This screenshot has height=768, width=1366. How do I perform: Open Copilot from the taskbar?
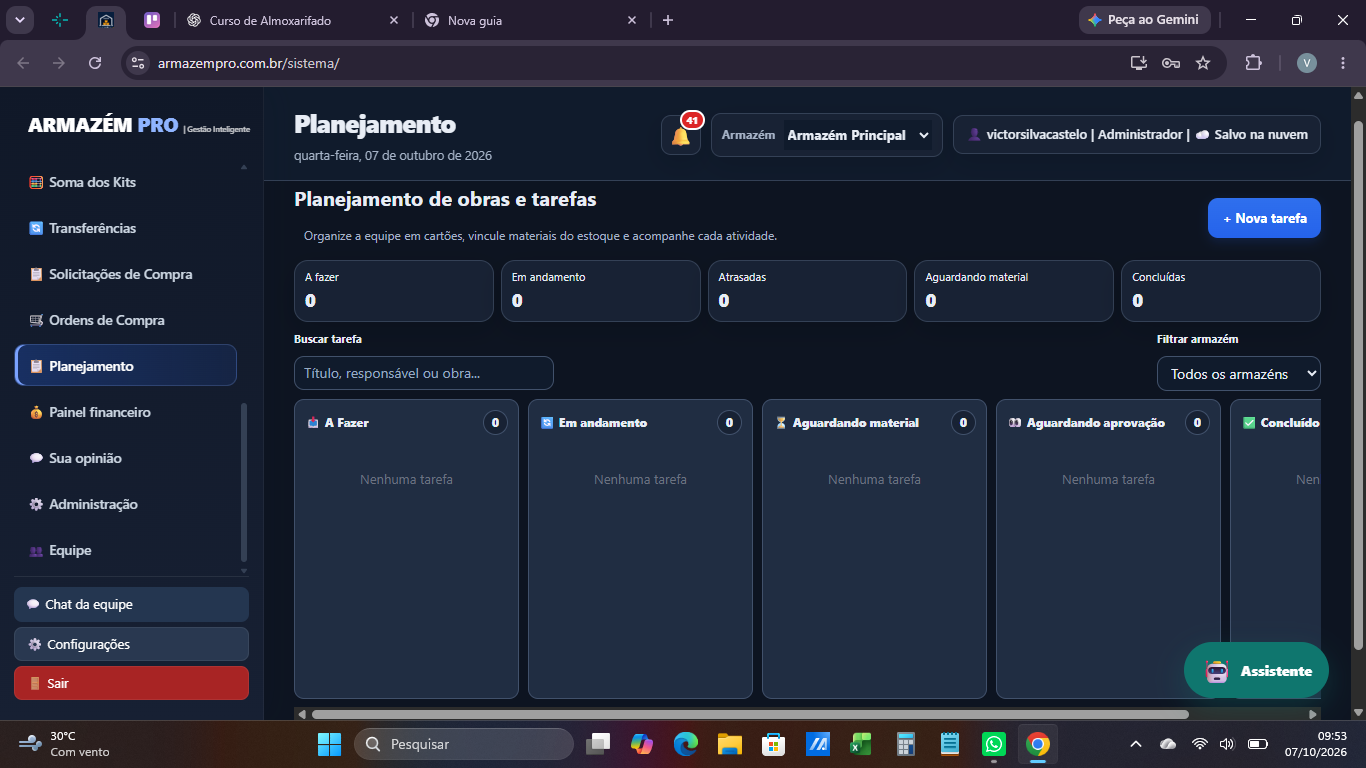coord(641,744)
